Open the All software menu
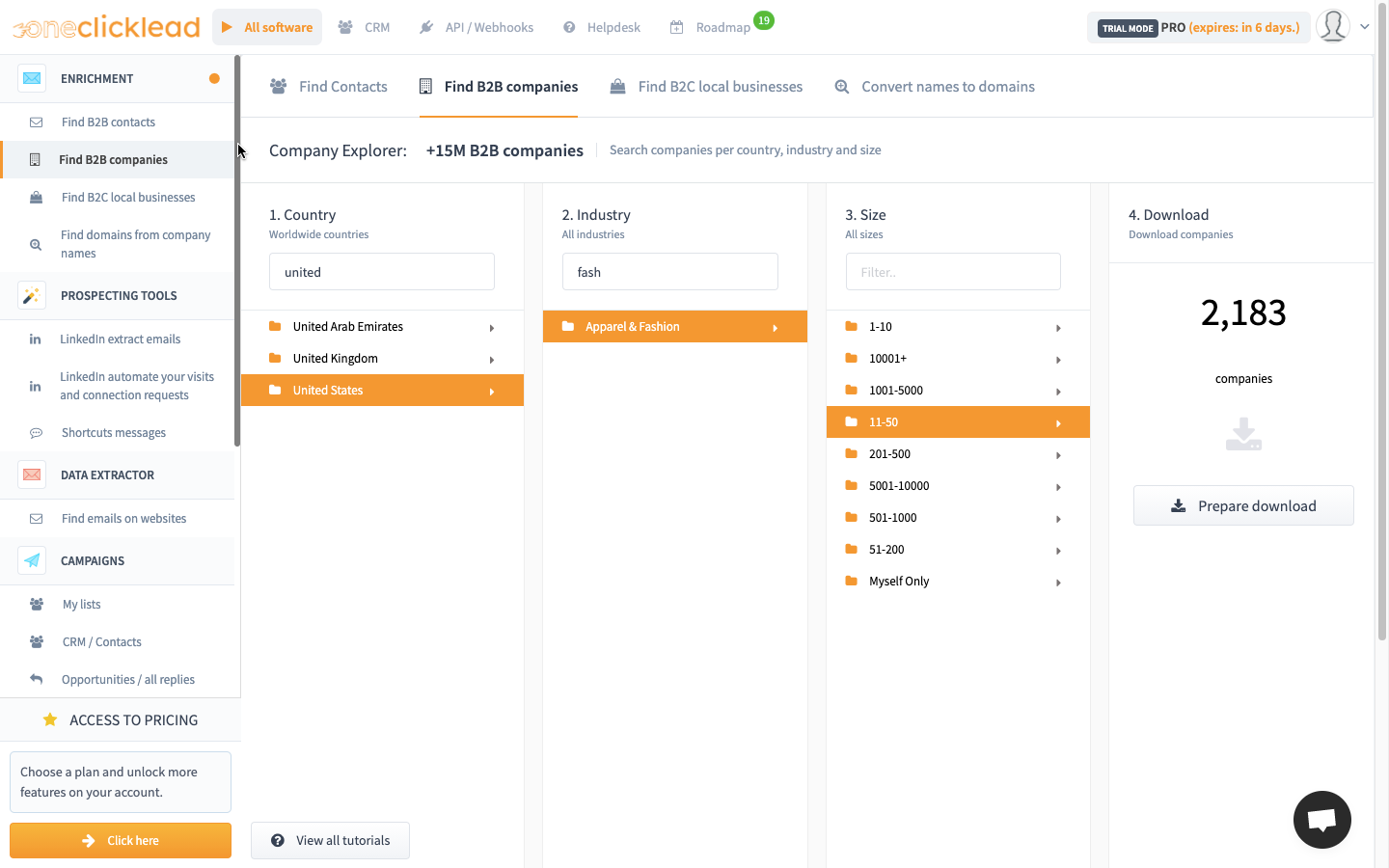 coord(267,27)
